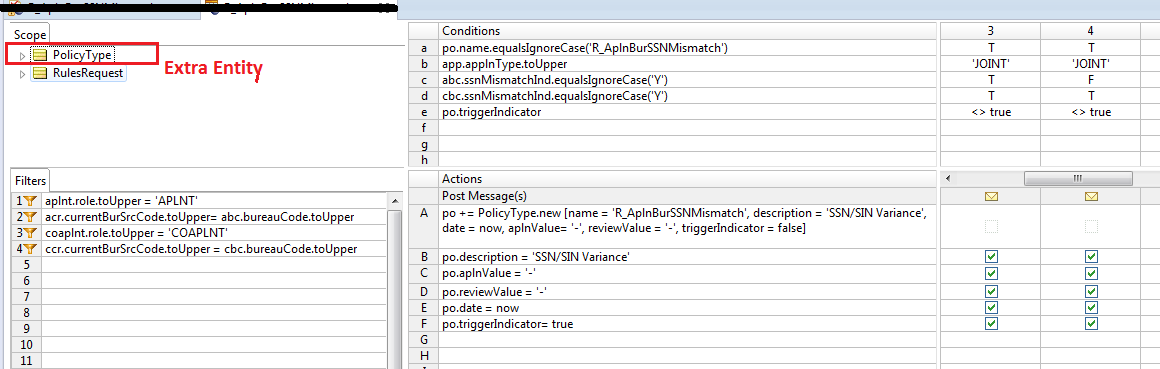This screenshot has height=369, width=1160.
Task: Click 'JOINT' value in column 3
Action: 991,64
